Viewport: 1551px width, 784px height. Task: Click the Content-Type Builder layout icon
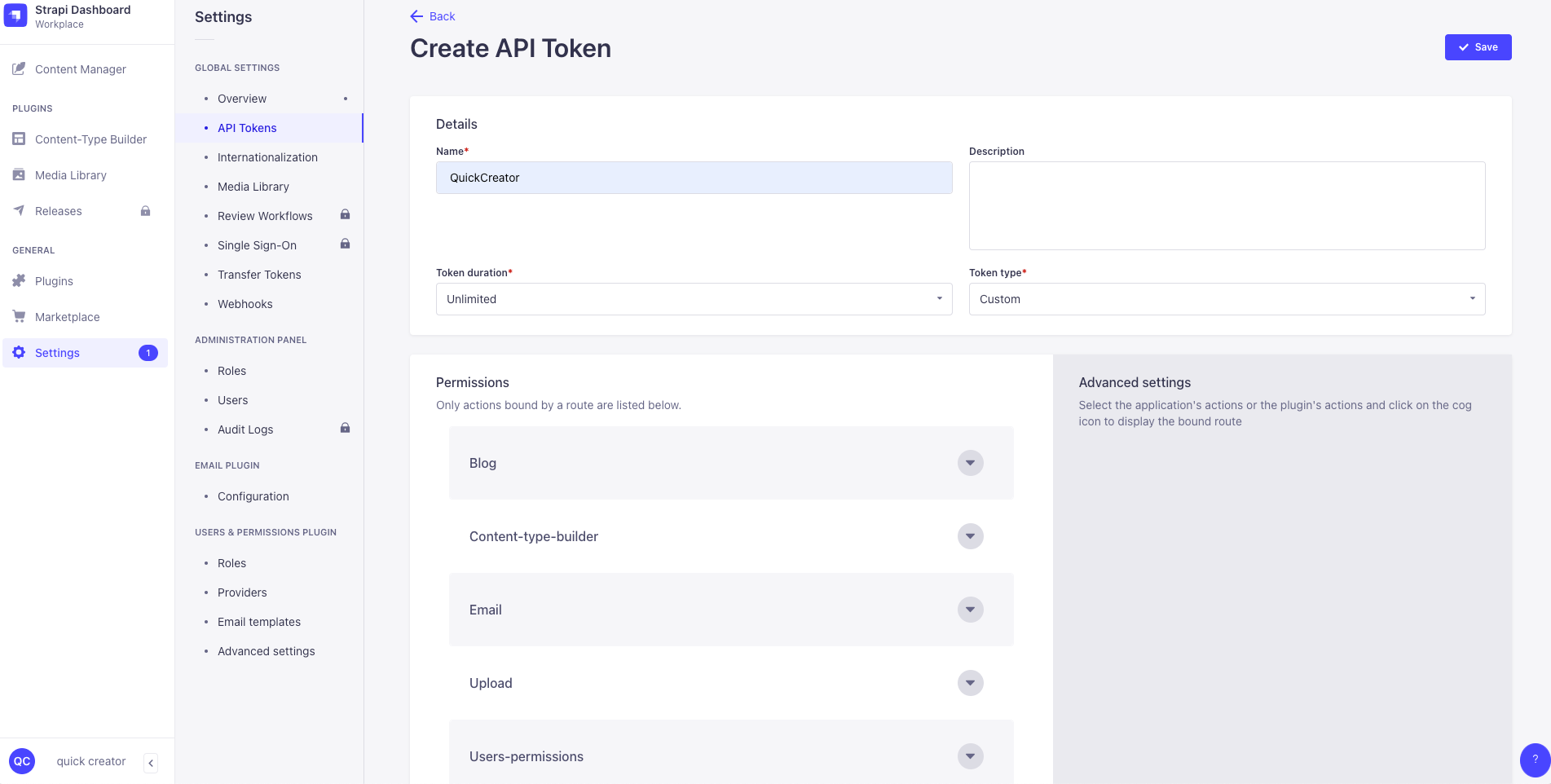19,139
